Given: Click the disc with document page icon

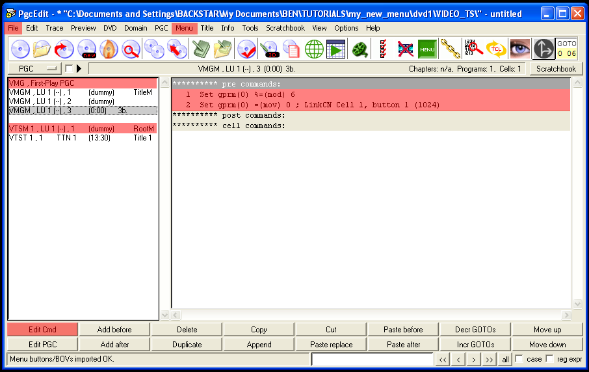Looking at the screenshot, I should (x=291, y=49).
